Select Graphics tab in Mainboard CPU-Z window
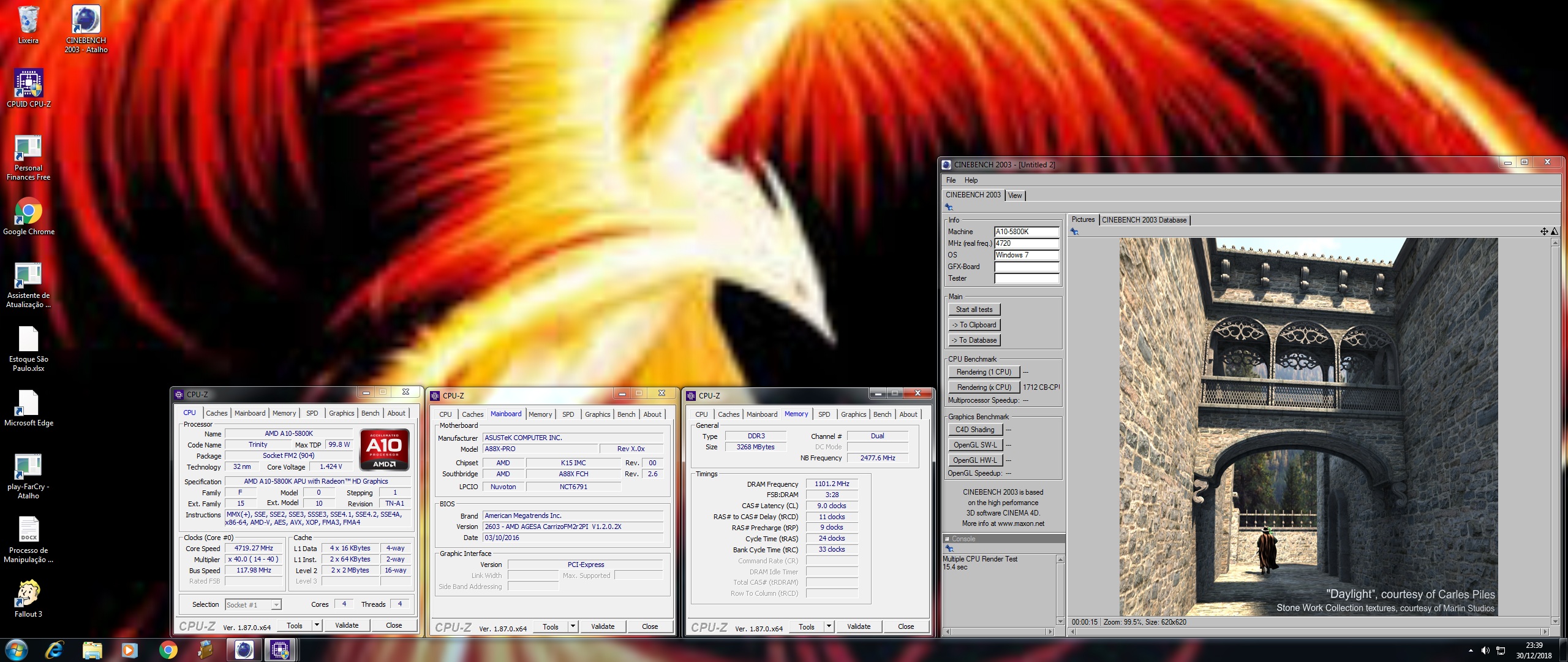Viewport: 1568px width, 662px height. coord(597,414)
